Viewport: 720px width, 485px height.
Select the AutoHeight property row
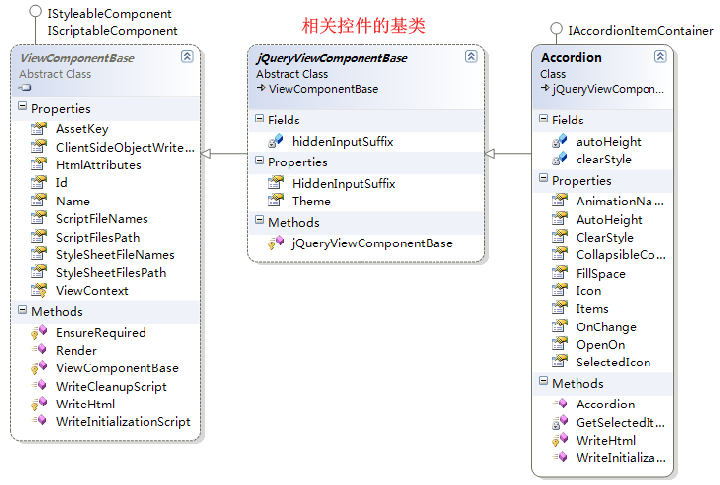(602, 220)
